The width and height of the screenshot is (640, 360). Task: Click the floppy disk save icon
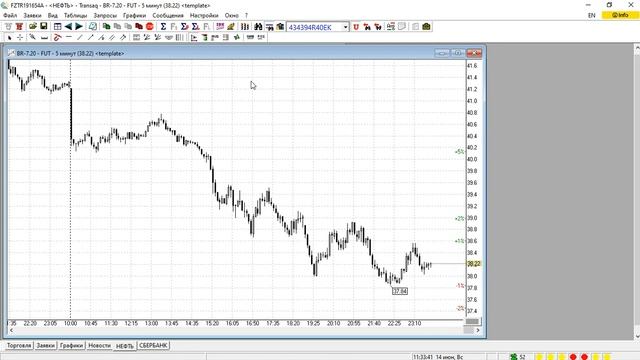[x=43, y=27]
